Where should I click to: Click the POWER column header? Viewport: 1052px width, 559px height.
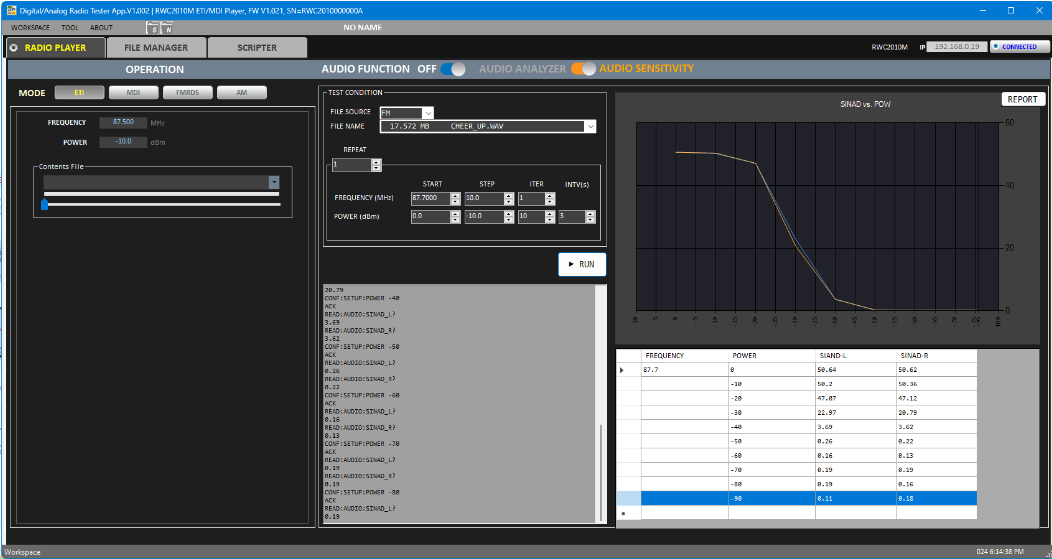point(772,356)
